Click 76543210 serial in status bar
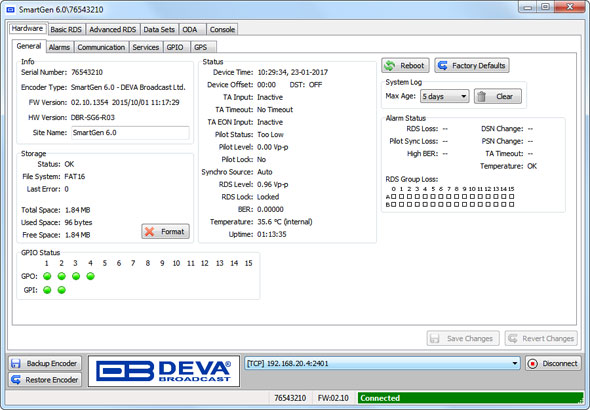Viewport: 590px width, 410px height. [290, 398]
